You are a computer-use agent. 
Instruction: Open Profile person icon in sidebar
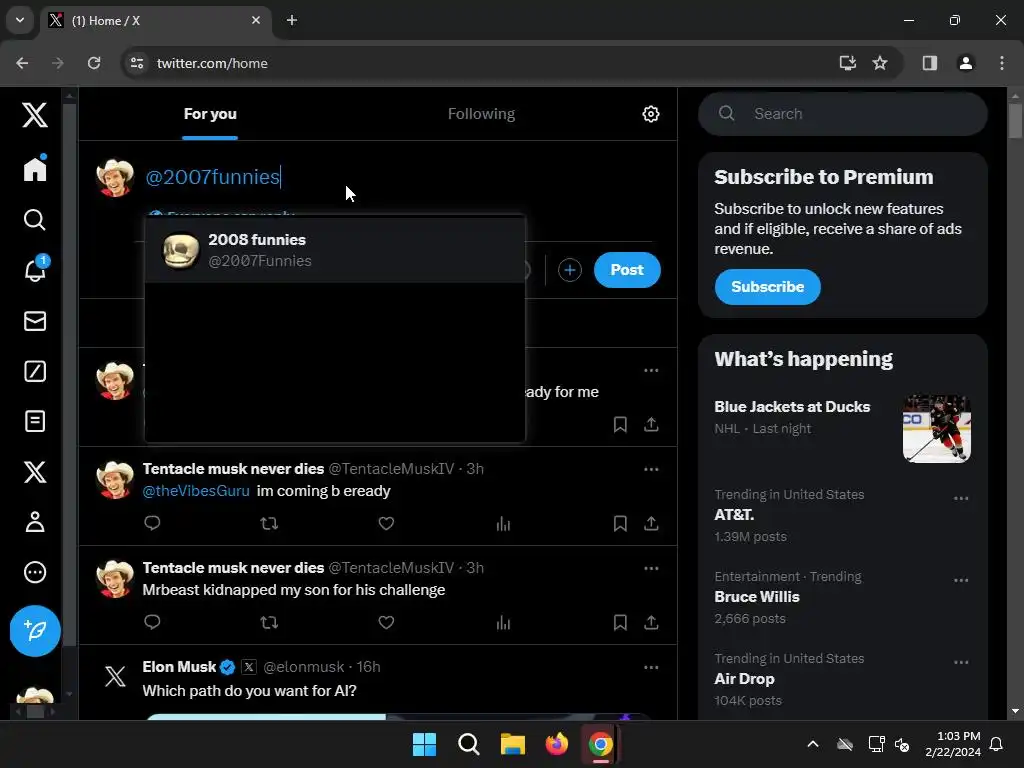tap(35, 522)
